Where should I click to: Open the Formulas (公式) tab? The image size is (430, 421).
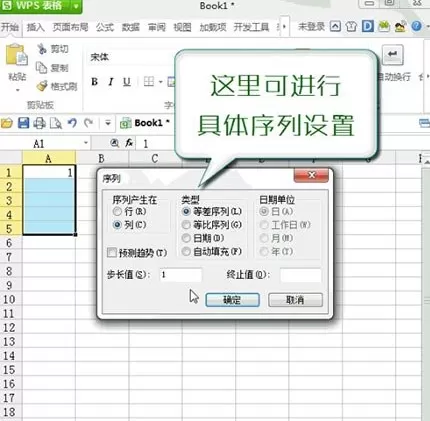[105, 27]
